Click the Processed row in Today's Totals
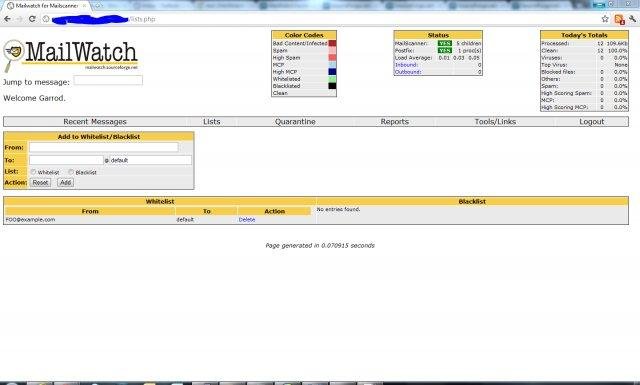The image size is (640, 385). point(584,43)
